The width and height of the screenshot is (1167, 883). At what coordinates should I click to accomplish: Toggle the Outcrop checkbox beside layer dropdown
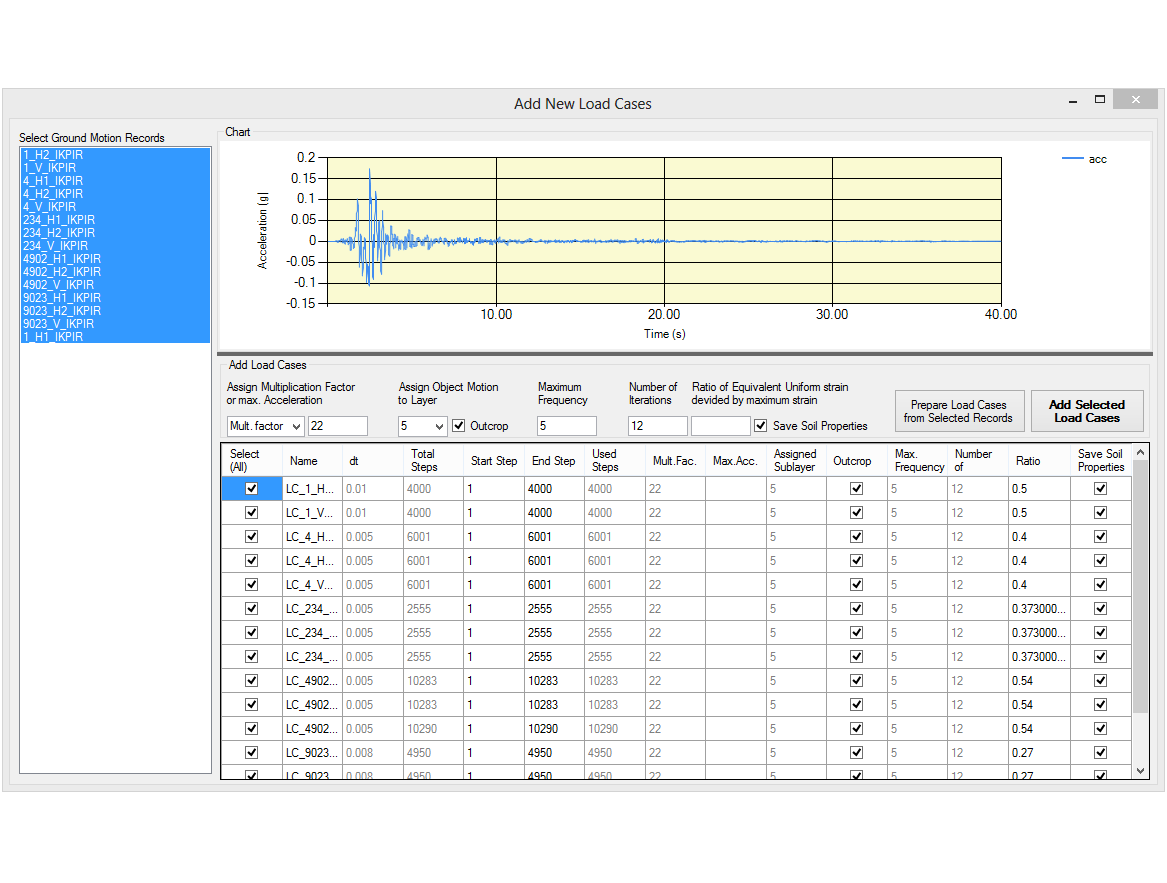point(459,426)
